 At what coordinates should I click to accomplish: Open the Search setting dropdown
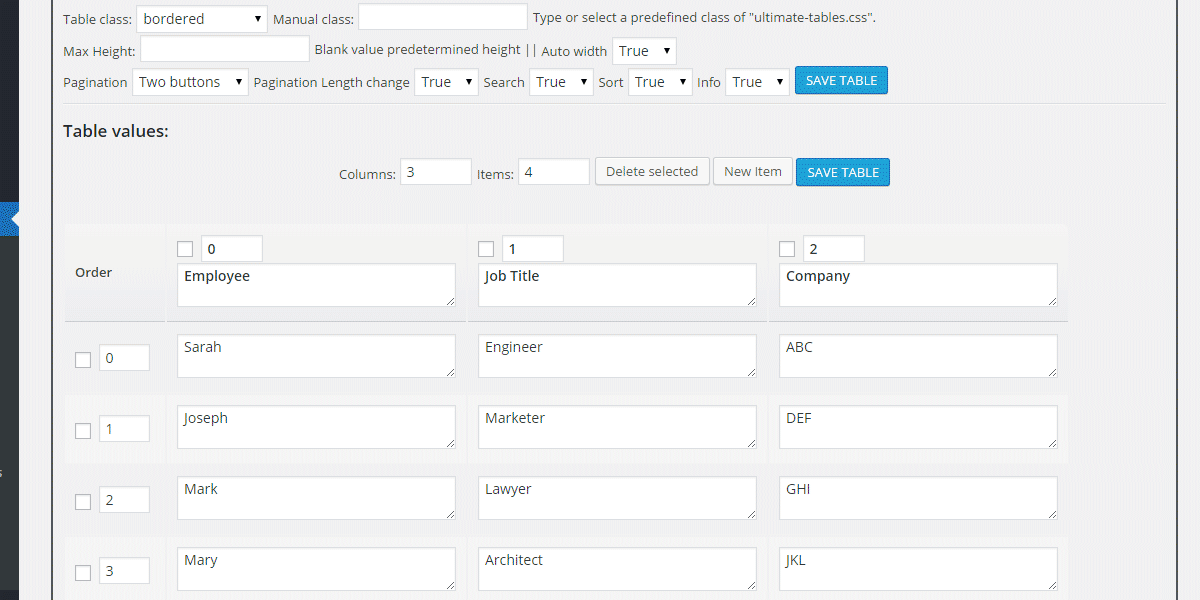[560, 82]
